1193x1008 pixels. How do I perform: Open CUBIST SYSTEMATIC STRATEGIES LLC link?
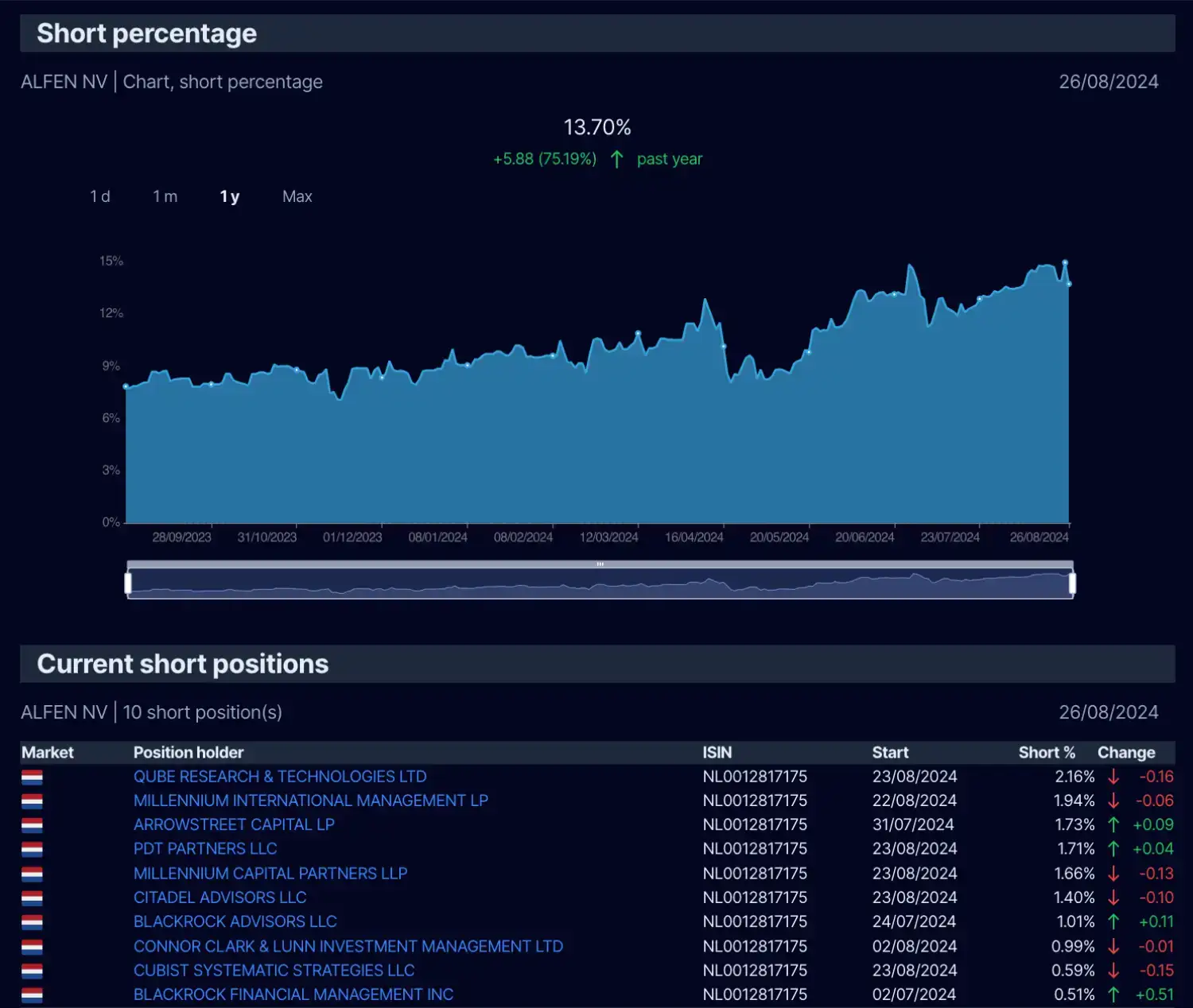click(x=274, y=971)
